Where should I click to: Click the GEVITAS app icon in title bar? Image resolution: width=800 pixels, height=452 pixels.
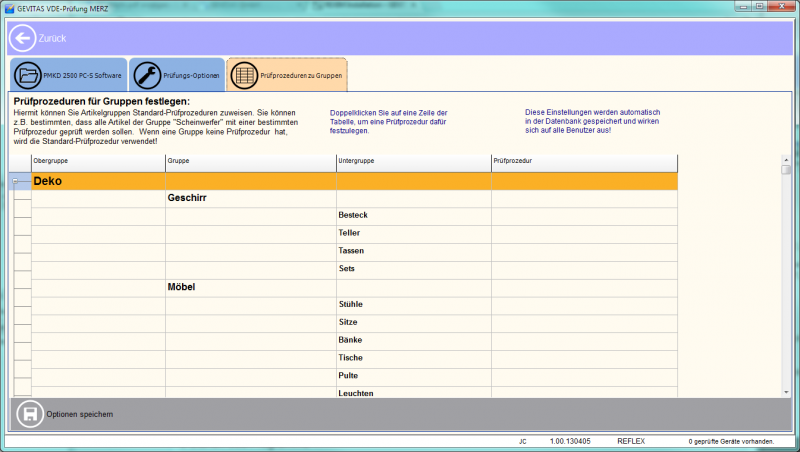tap(9, 8)
